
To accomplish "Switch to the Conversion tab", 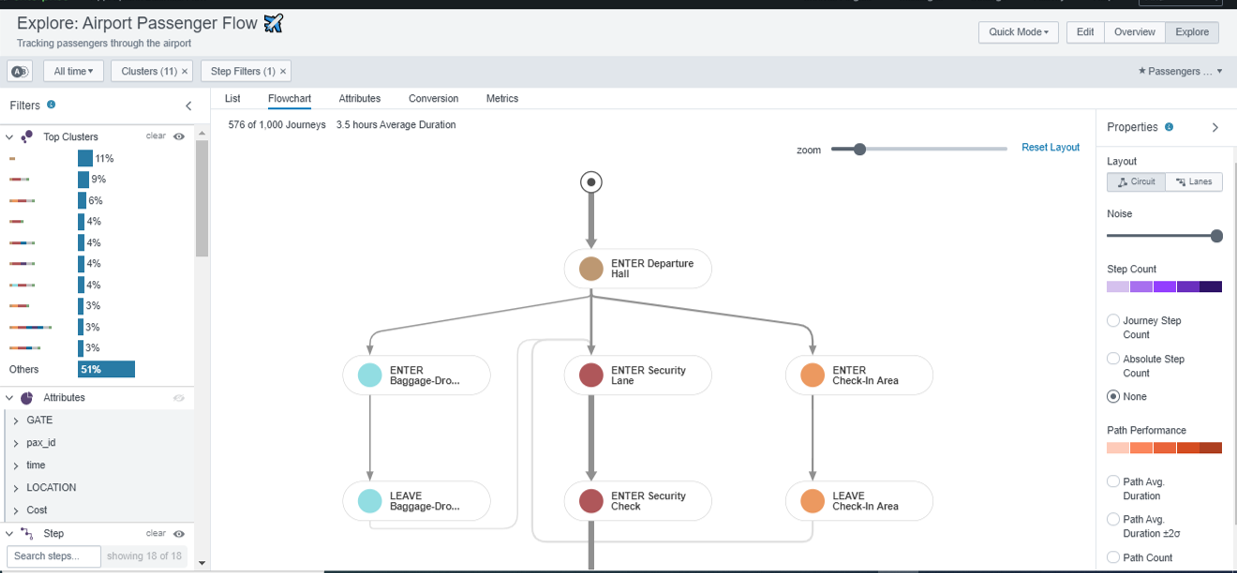I will click(x=433, y=98).
